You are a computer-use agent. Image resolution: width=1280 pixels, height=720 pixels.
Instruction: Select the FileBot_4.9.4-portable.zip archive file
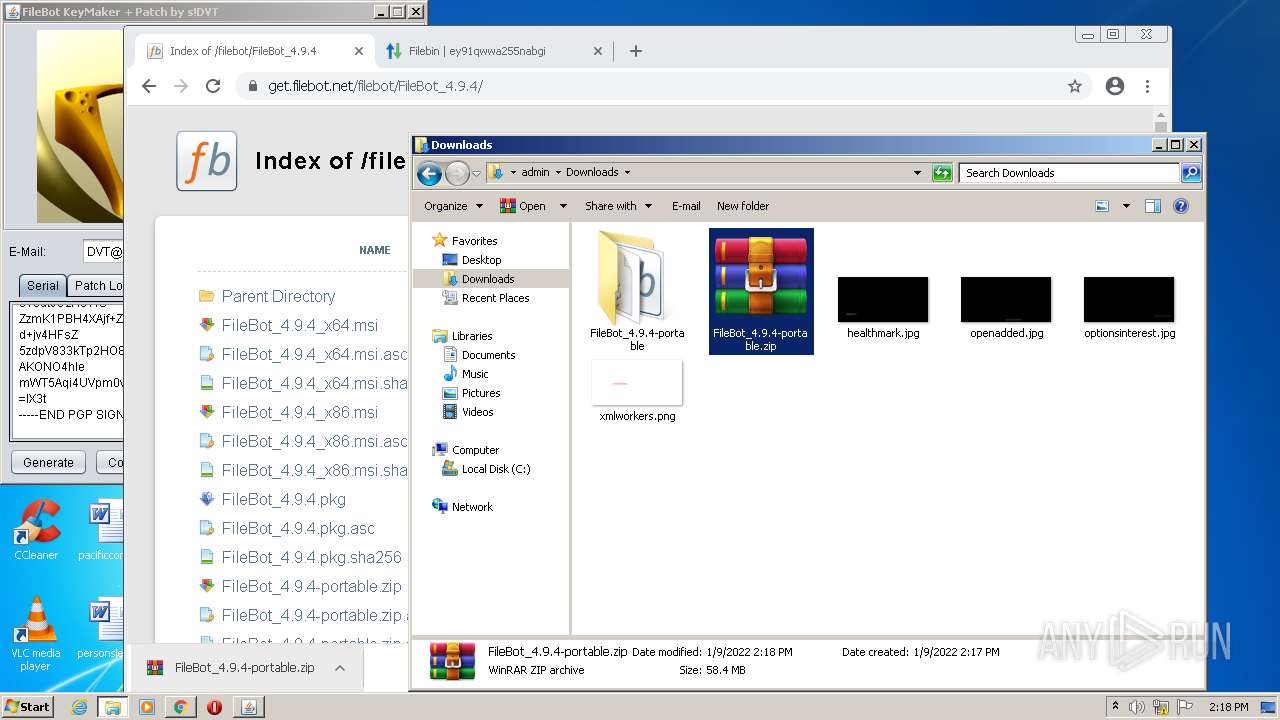[x=761, y=291]
